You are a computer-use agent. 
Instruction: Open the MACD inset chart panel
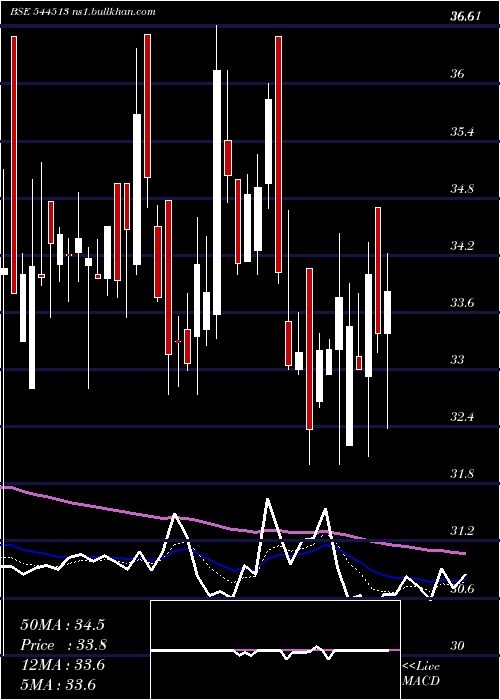tap(275, 650)
